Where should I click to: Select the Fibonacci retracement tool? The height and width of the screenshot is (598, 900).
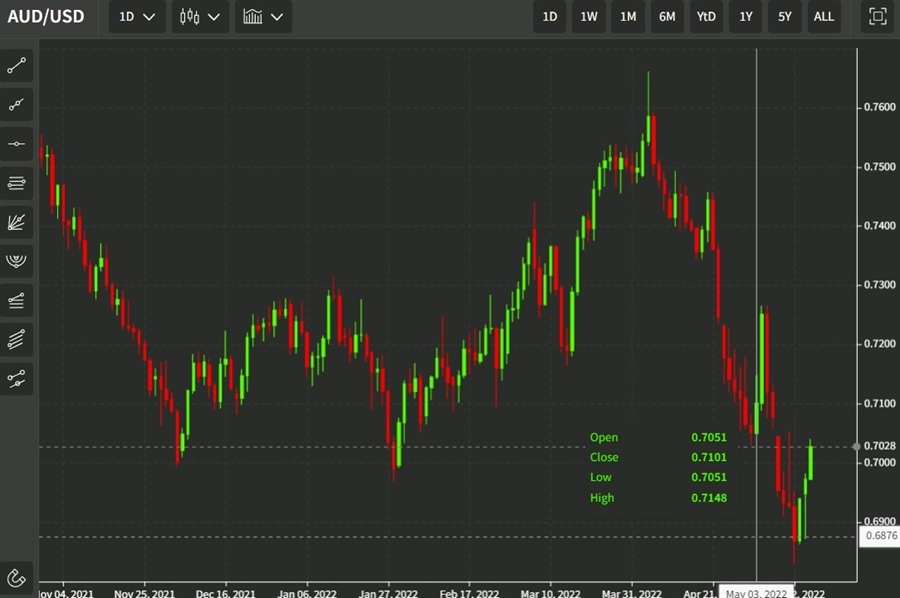pos(16,300)
